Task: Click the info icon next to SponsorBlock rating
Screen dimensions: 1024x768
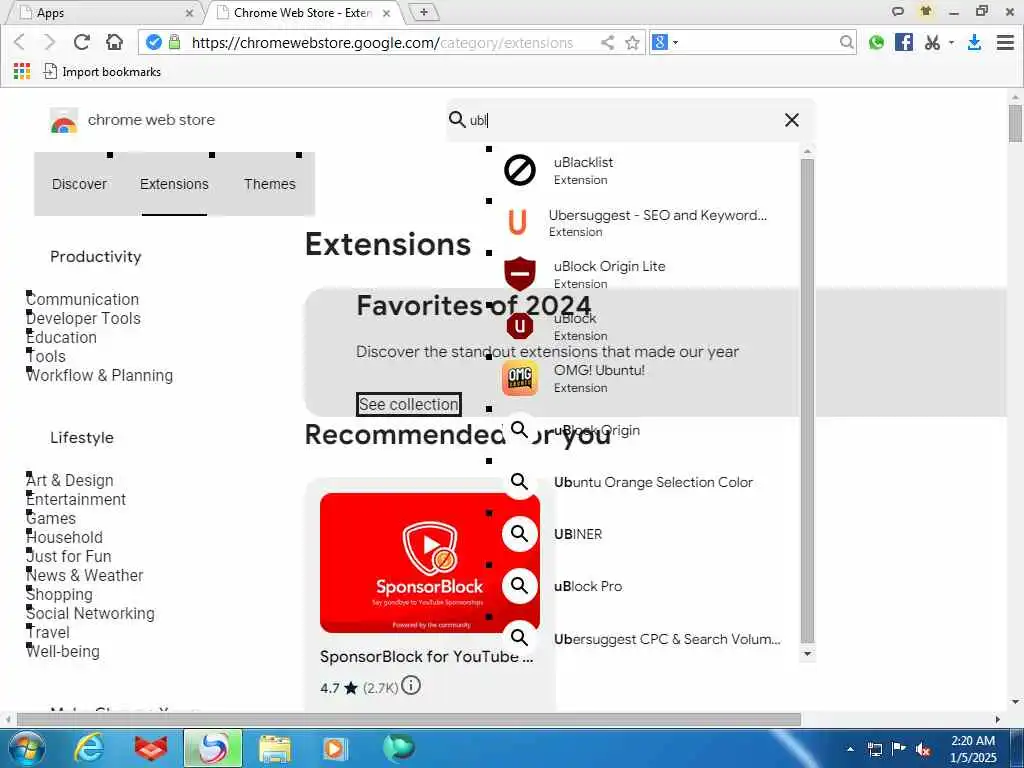Action: click(411, 686)
